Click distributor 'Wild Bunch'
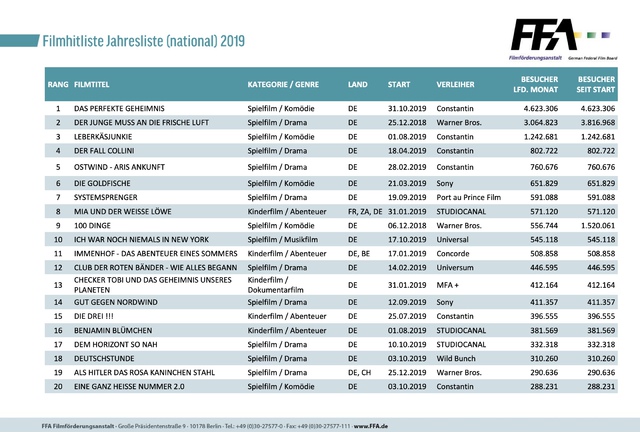Viewport: 640px width, 432px height. 456,359
